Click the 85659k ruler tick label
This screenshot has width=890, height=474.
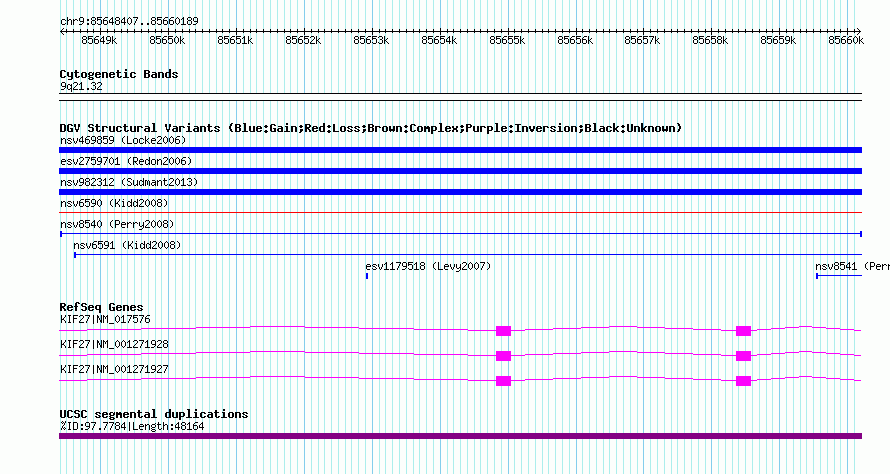point(778,40)
